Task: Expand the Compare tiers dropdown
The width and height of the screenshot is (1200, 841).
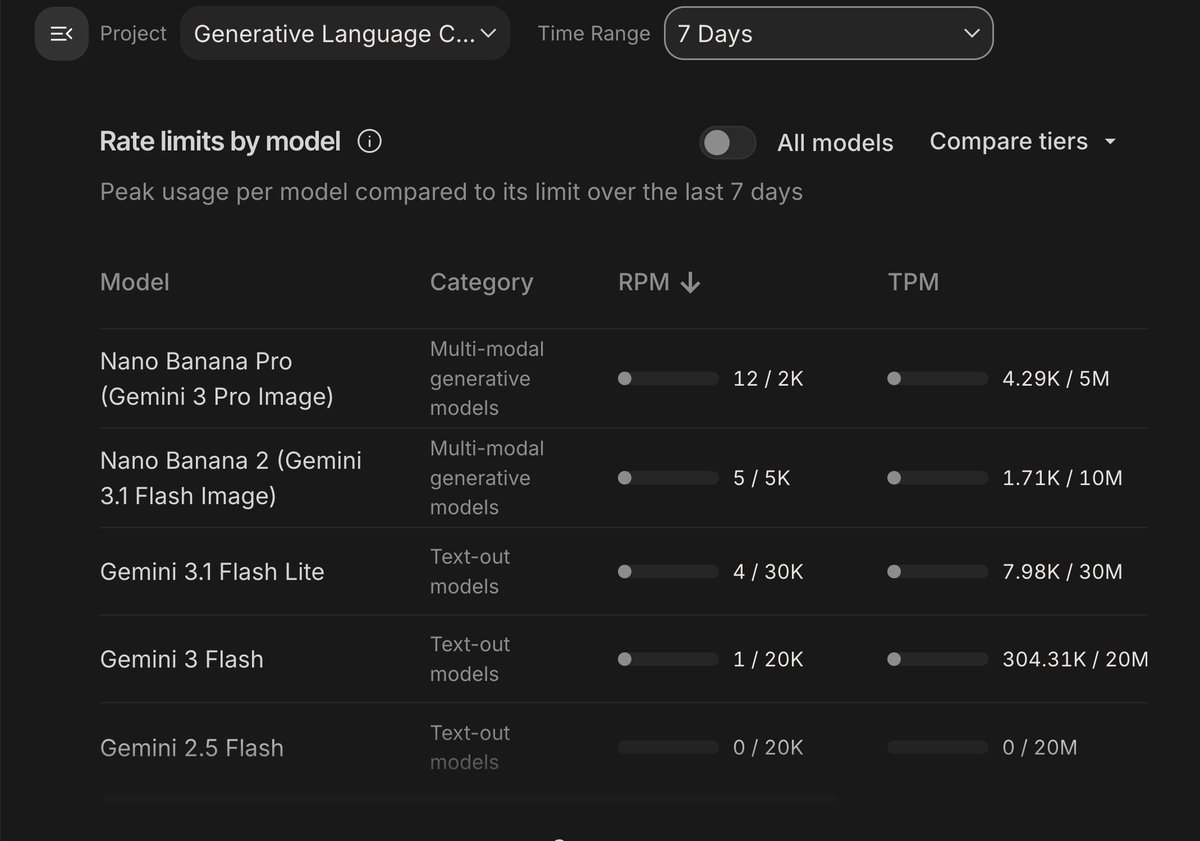Action: click(x=1023, y=142)
